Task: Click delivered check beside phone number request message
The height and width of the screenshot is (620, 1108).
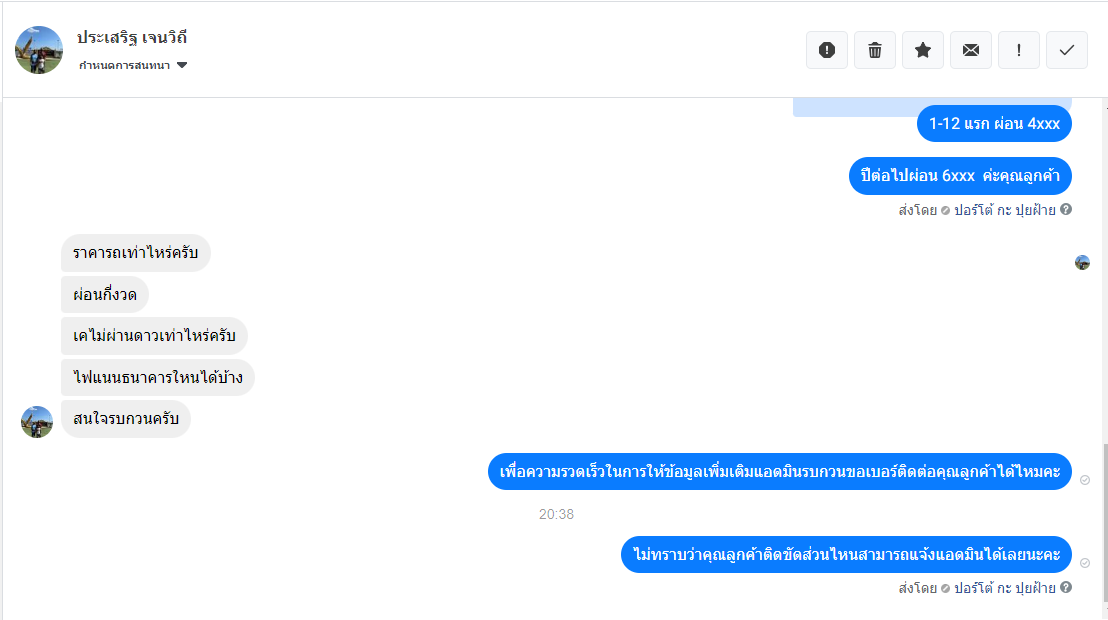Action: pos(1085,480)
